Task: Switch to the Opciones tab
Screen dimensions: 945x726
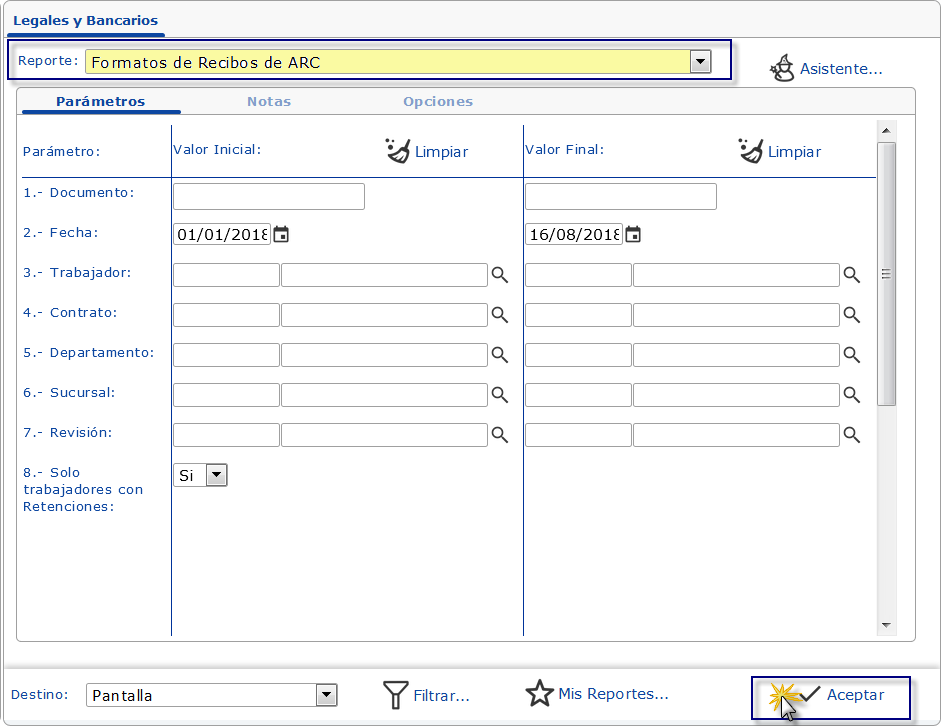Action: point(438,101)
